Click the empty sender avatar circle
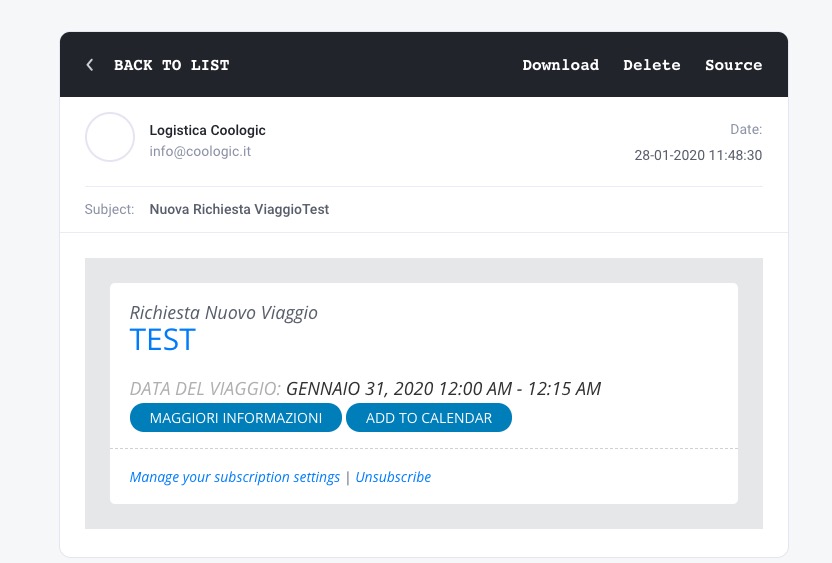 pos(110,137)
